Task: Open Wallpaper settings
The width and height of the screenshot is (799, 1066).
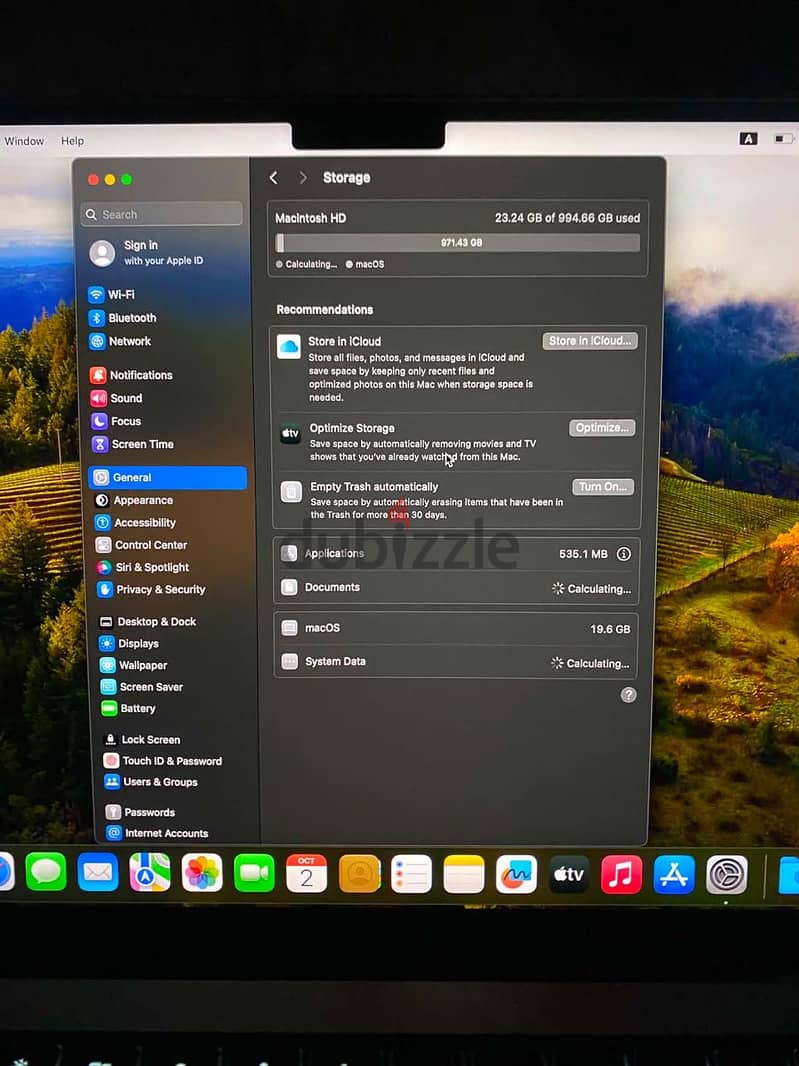Action: pos(134,665)
